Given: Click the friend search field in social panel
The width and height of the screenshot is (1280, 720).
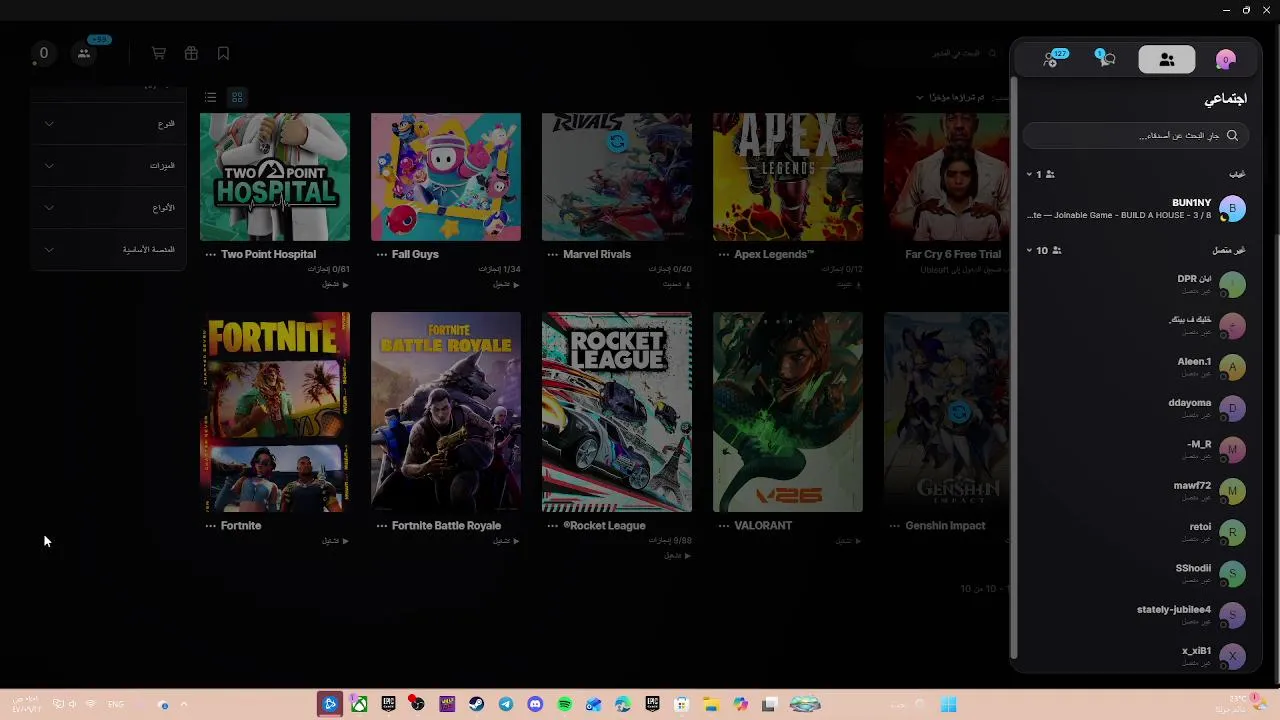Looking at the screenshot, I should point(1135,135).
